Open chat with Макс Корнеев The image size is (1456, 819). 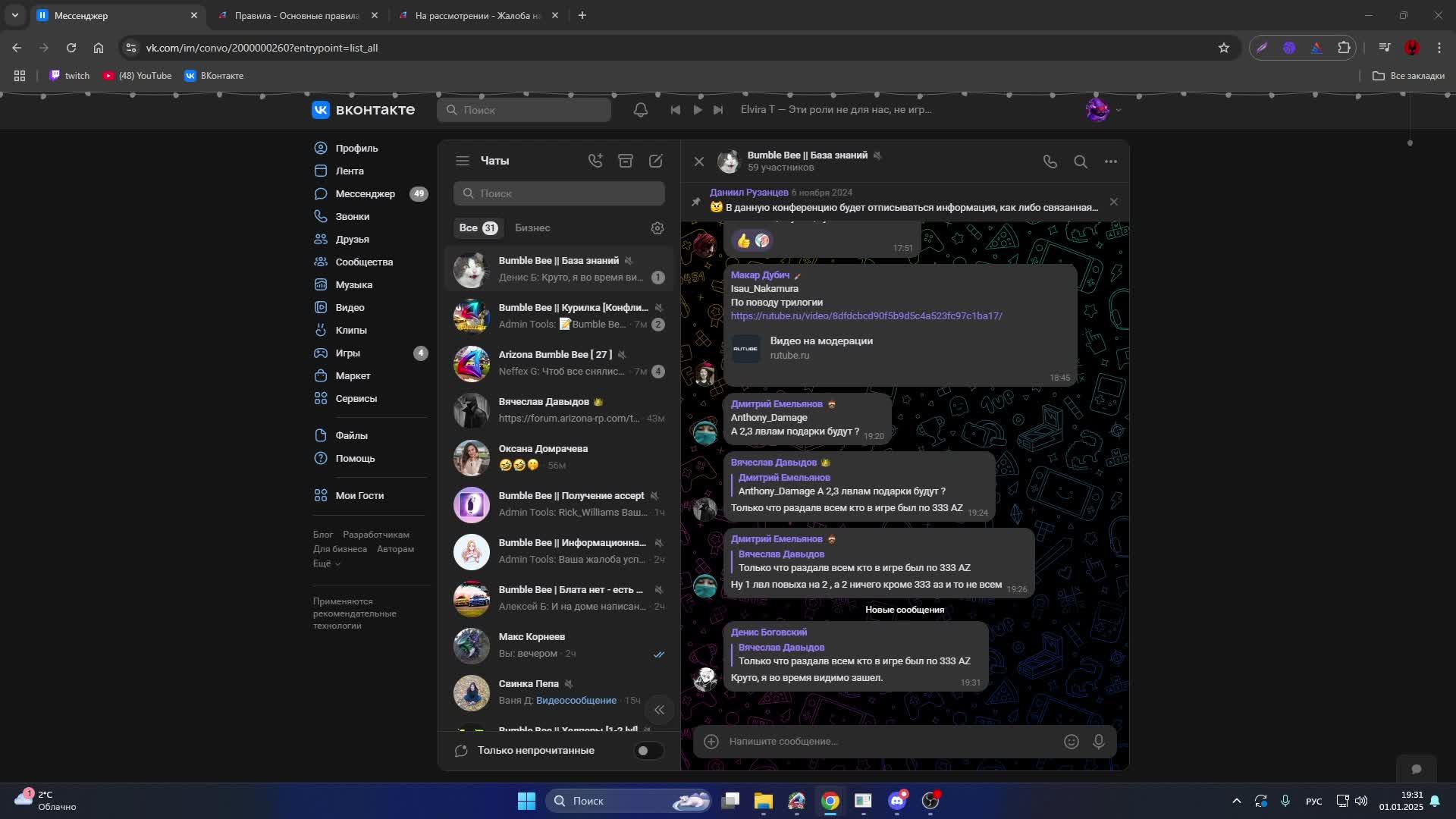pyautogui.click(x=559, y=645)
